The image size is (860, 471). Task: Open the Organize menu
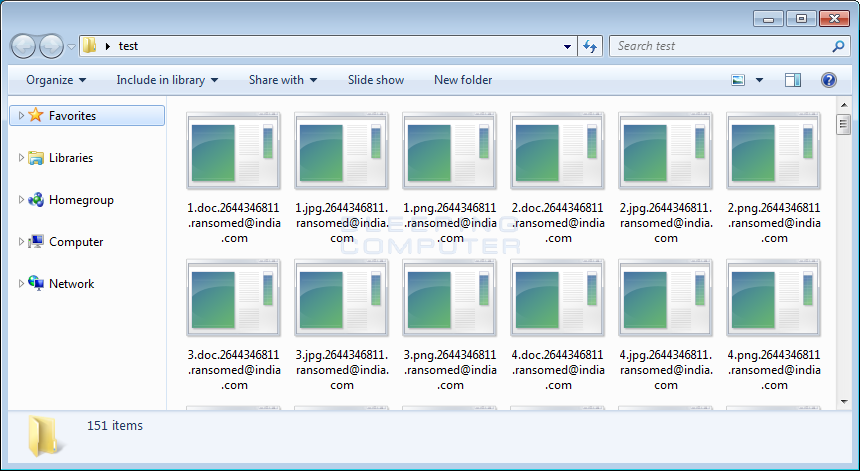[x=56, y=80]
